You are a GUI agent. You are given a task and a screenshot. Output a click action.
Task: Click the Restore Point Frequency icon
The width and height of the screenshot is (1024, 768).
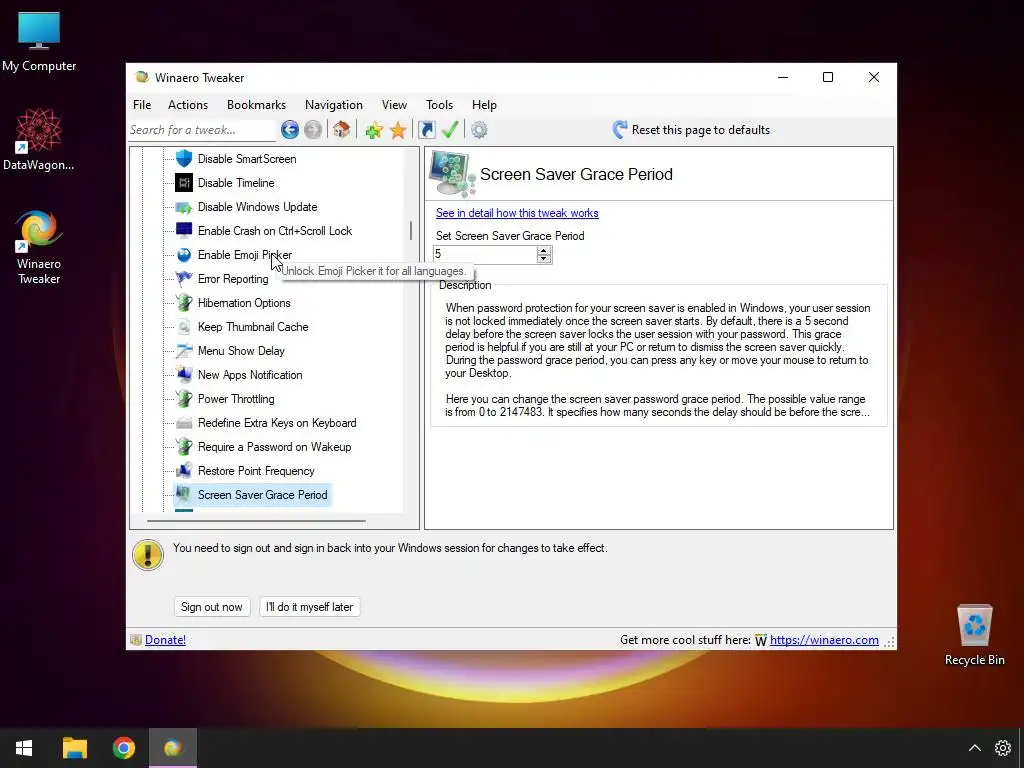[x=184, y=471]
